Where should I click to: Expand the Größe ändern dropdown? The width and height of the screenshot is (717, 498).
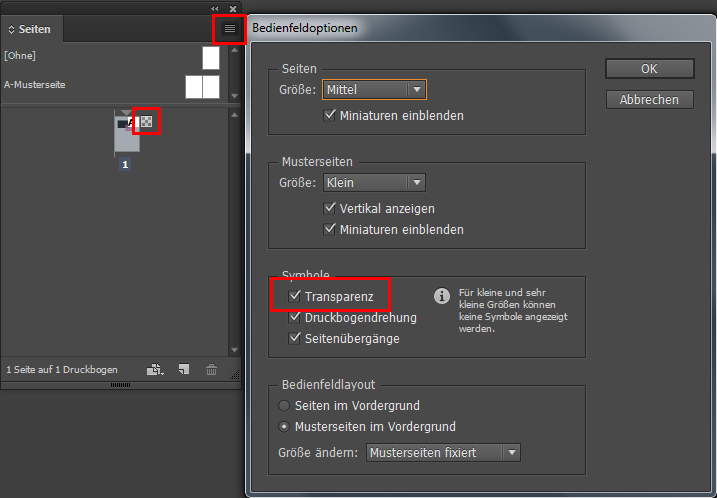[443, 453]
